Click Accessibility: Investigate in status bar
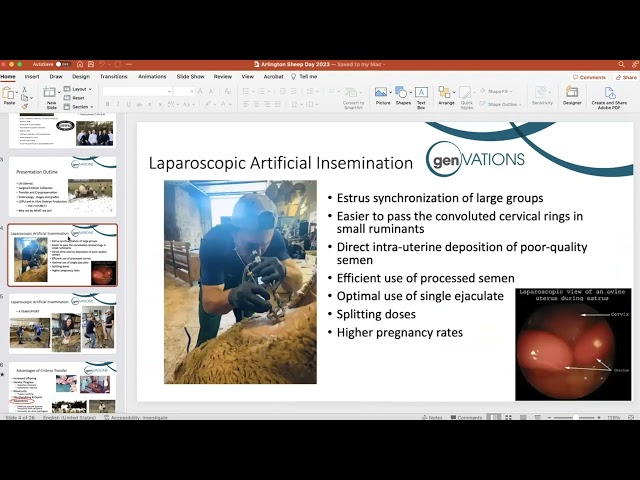 point(136,418)
